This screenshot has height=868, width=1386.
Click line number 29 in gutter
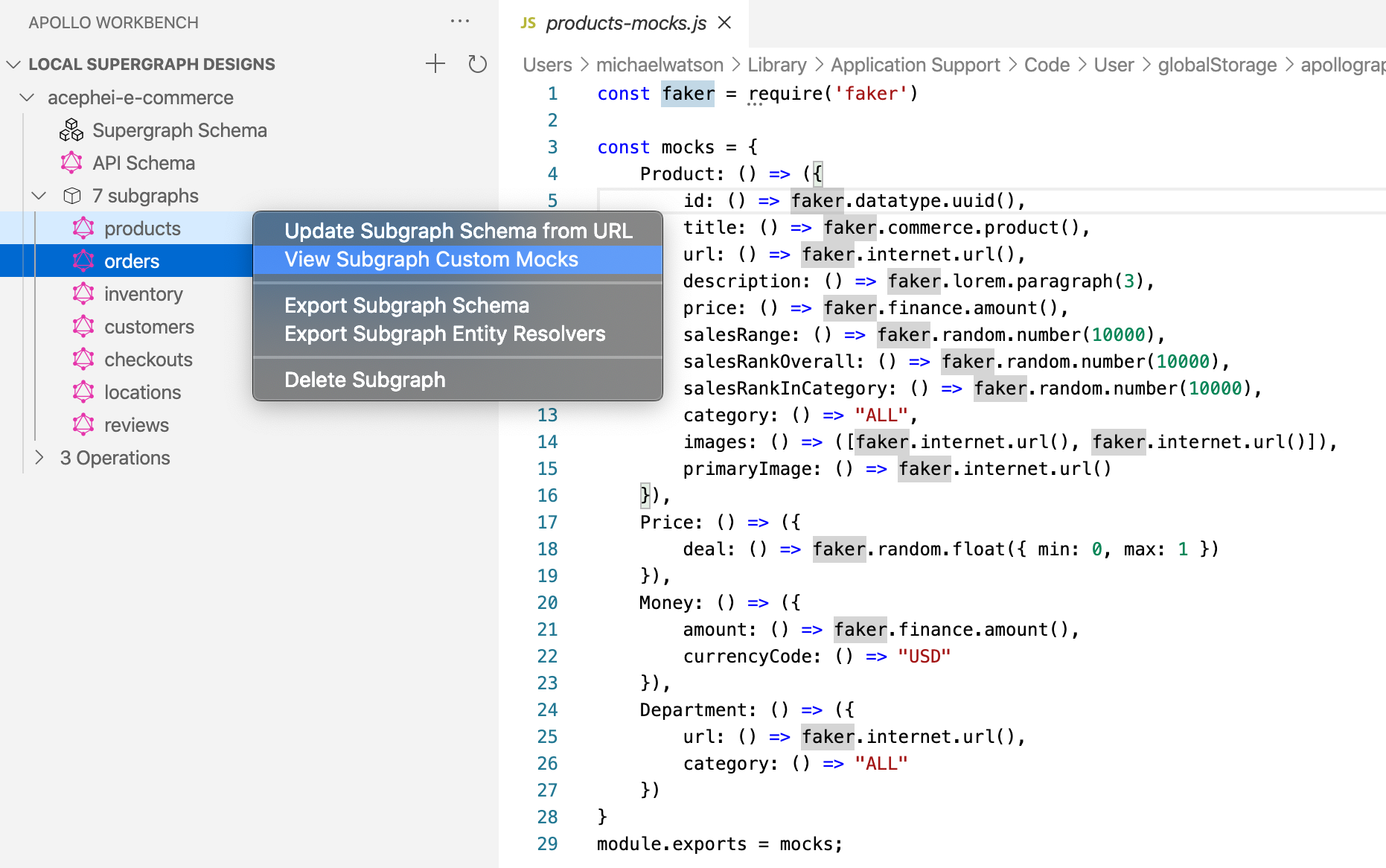click(x=547, y=843)
